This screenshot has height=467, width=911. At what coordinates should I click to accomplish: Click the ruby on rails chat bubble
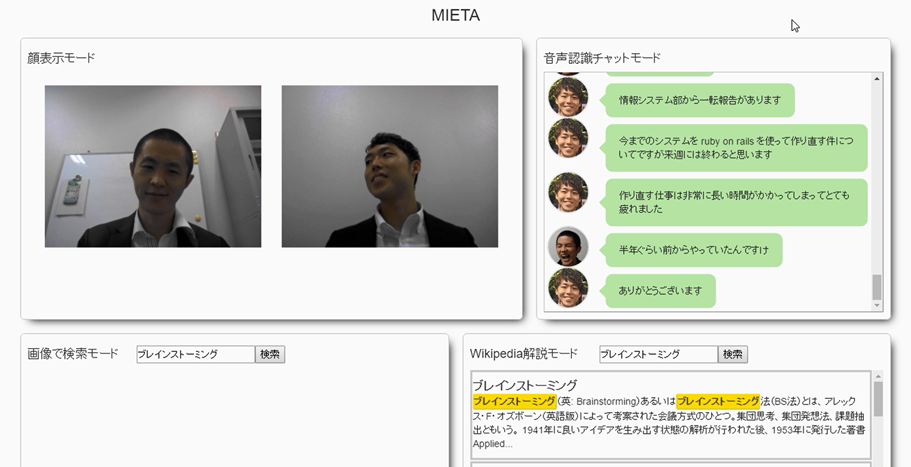736,147
